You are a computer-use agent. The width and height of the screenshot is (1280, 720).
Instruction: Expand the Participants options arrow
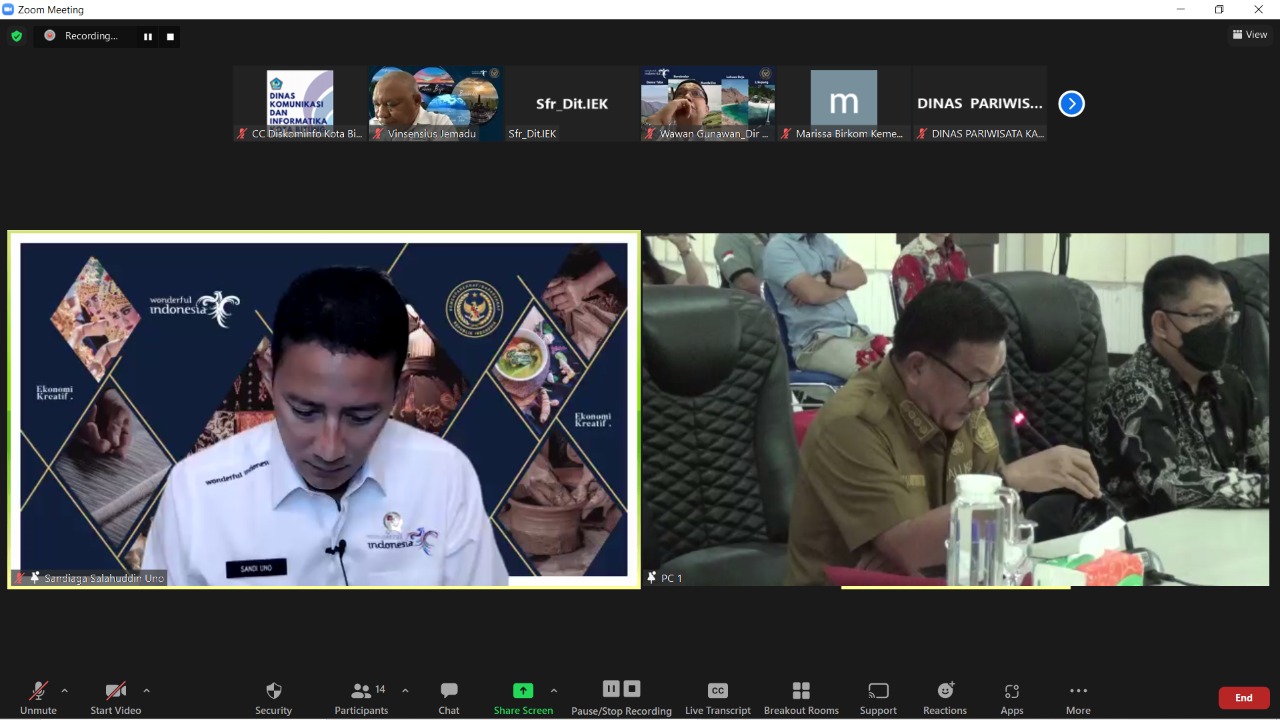pos(405,690)
